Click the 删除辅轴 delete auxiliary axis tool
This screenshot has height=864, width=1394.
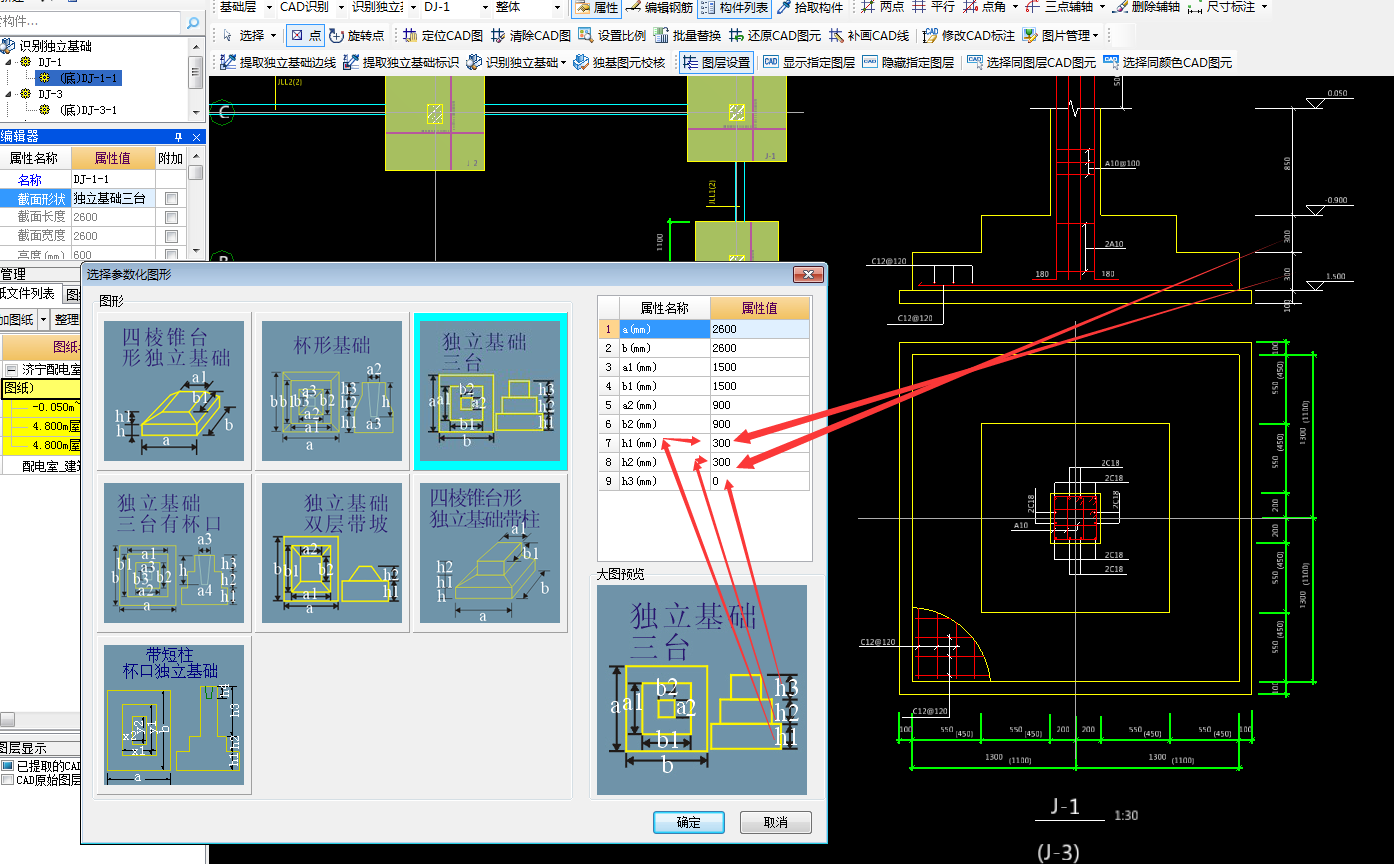(1146, 8)
